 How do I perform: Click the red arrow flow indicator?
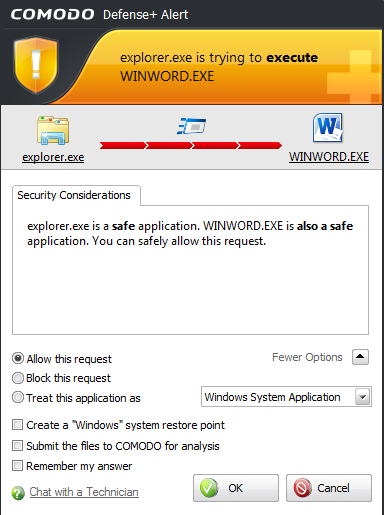tap(191, 145)
